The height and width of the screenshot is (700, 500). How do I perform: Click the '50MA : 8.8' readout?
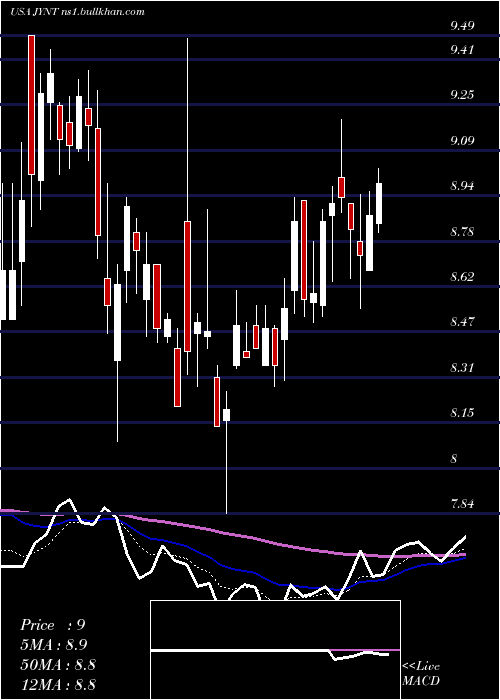(x=58, y=665)
